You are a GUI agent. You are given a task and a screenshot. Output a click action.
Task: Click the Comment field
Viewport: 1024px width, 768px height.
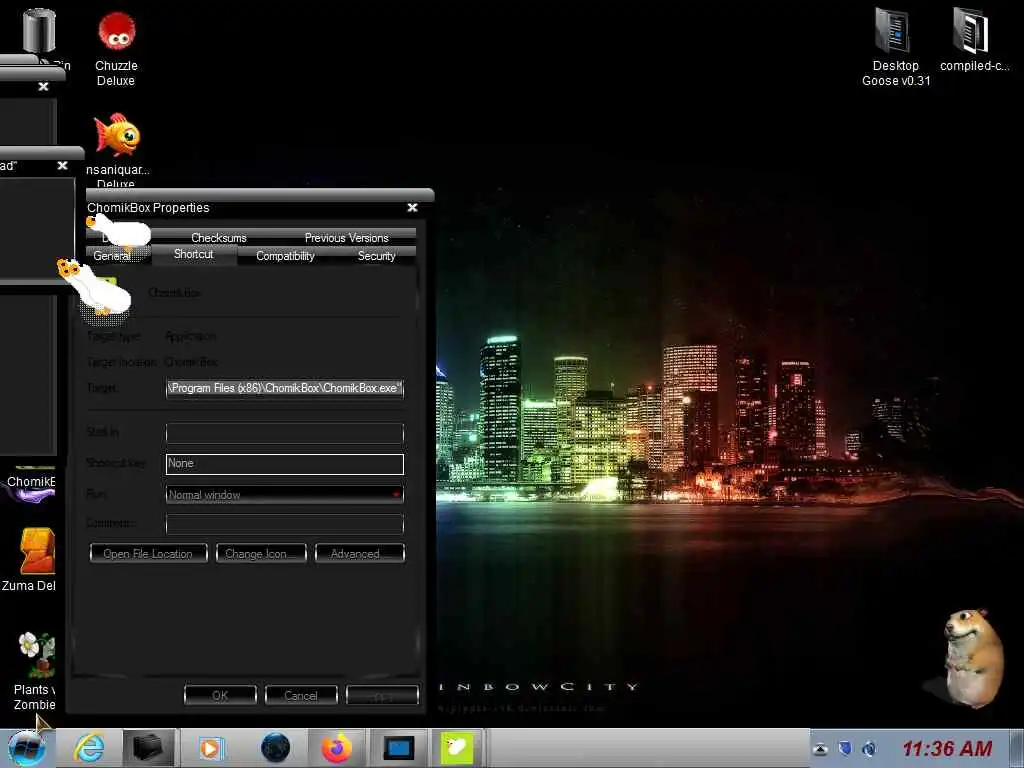[x=285, y=524]
